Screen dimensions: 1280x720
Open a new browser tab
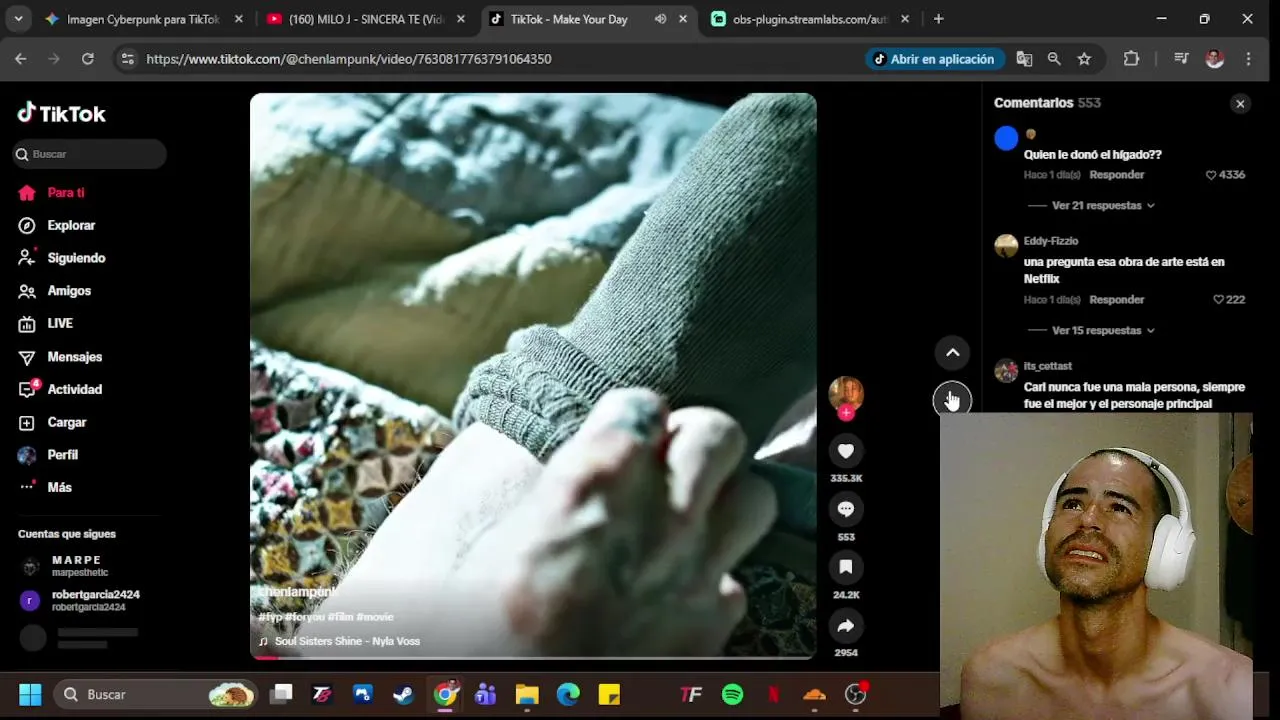tap(938, 19)
